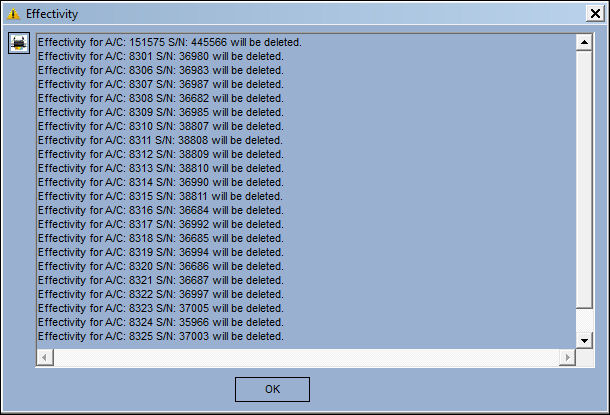Screen dimensions: 610x415
Task: Select the line for A/C: 8322 S/N: 36997
Action: point(161,294)
